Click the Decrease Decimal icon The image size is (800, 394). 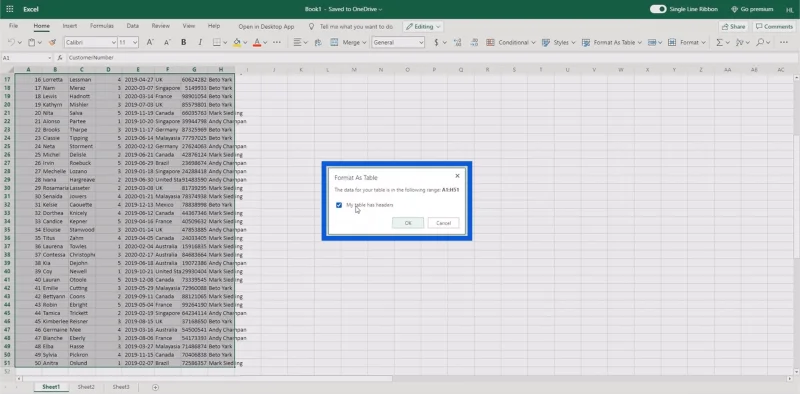point(474,42)
